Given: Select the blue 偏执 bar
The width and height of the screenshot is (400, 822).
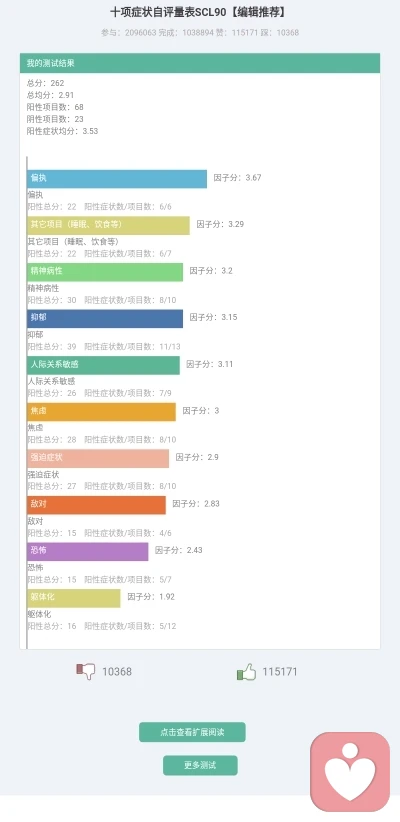Looking at the screenshot, I should pos(117,179).
